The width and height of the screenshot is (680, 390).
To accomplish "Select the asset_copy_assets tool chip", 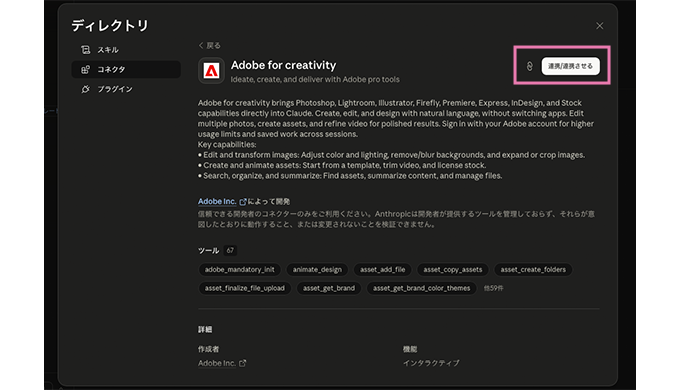I will tap(453, 270).
